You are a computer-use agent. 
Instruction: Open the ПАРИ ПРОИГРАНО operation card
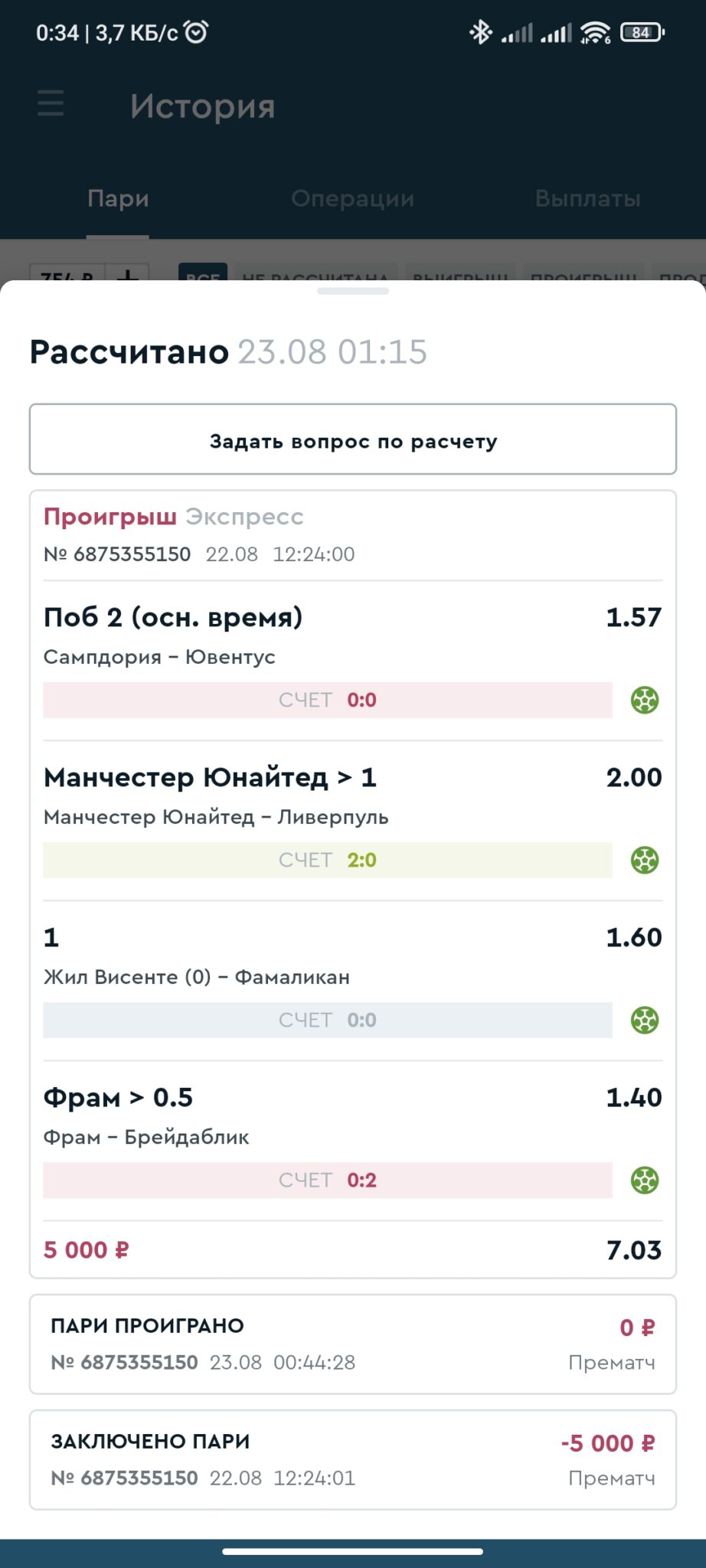[353, 1344]
